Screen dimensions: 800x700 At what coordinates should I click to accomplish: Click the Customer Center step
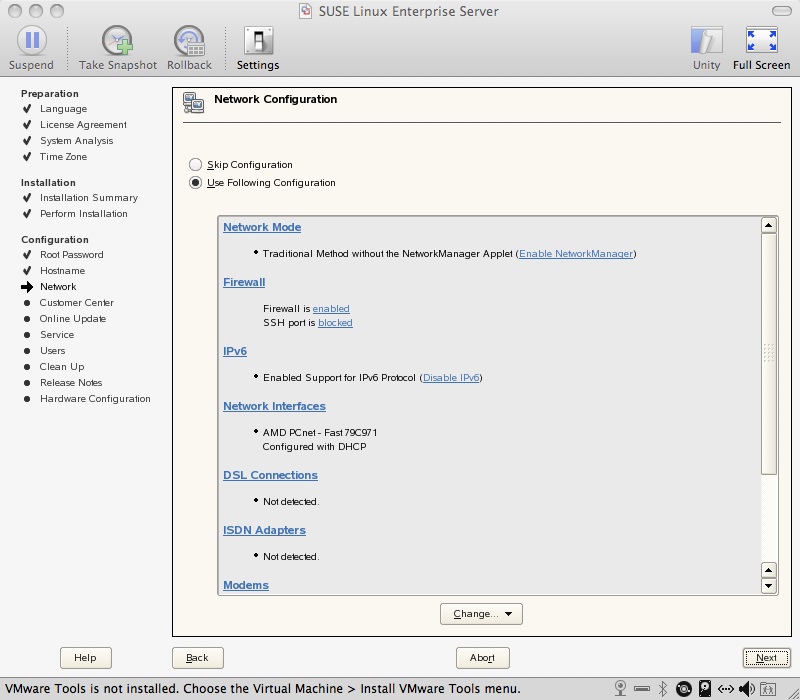77,303
